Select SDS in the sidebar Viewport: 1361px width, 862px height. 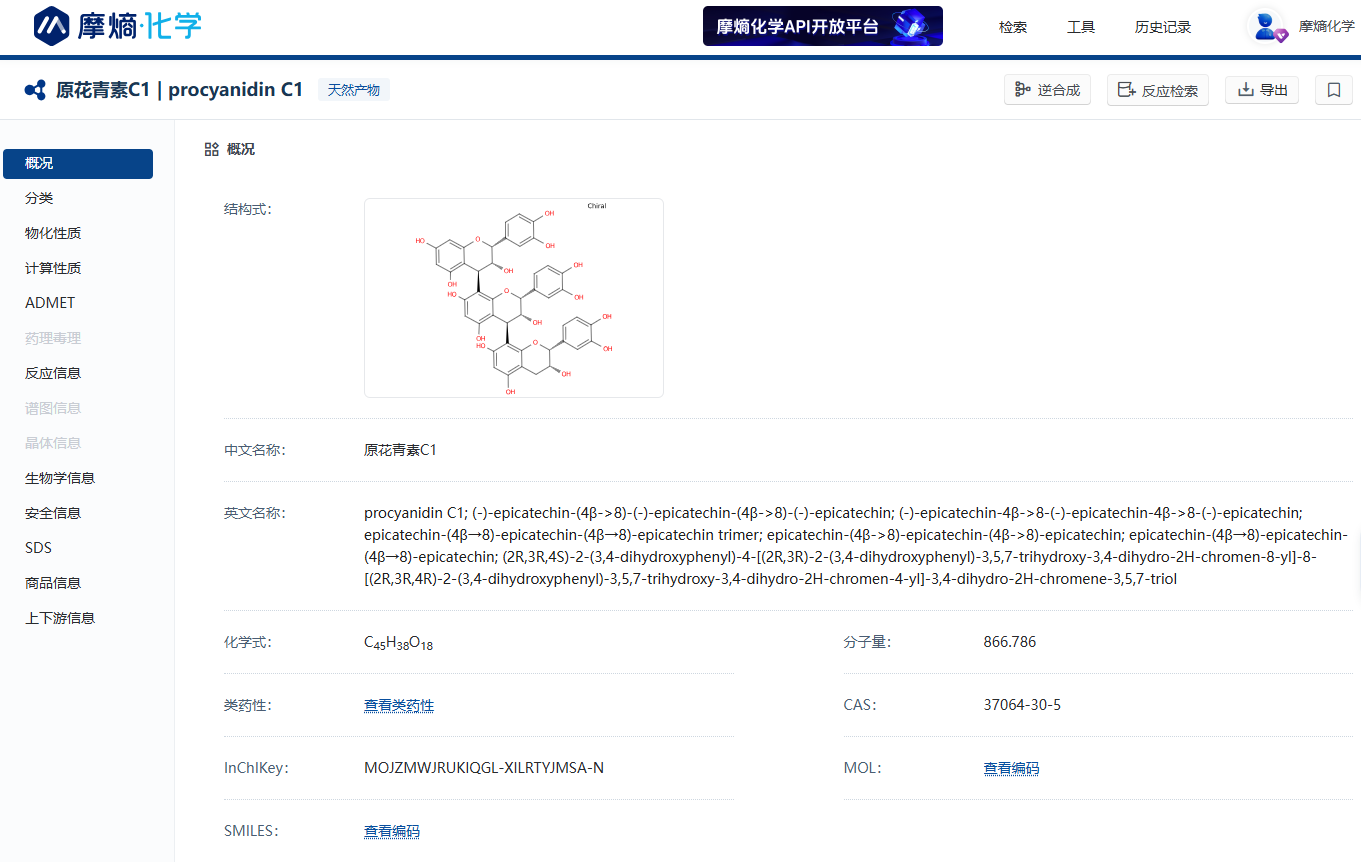(38, 548)
